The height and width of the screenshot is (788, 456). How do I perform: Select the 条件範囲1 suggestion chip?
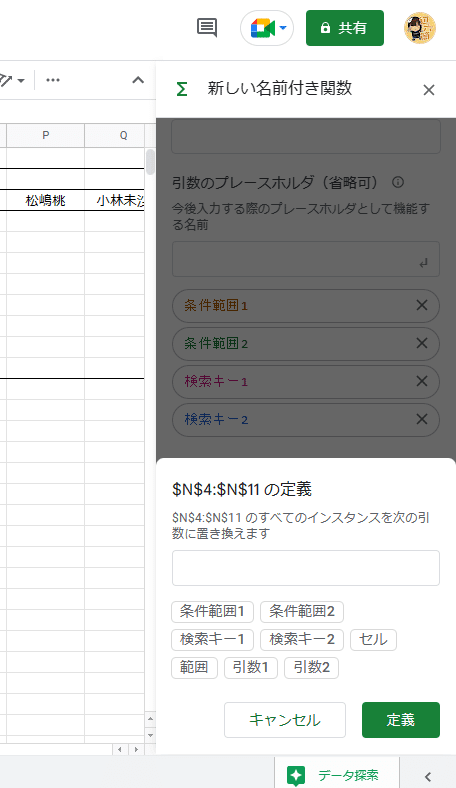(x=212, y=612)
